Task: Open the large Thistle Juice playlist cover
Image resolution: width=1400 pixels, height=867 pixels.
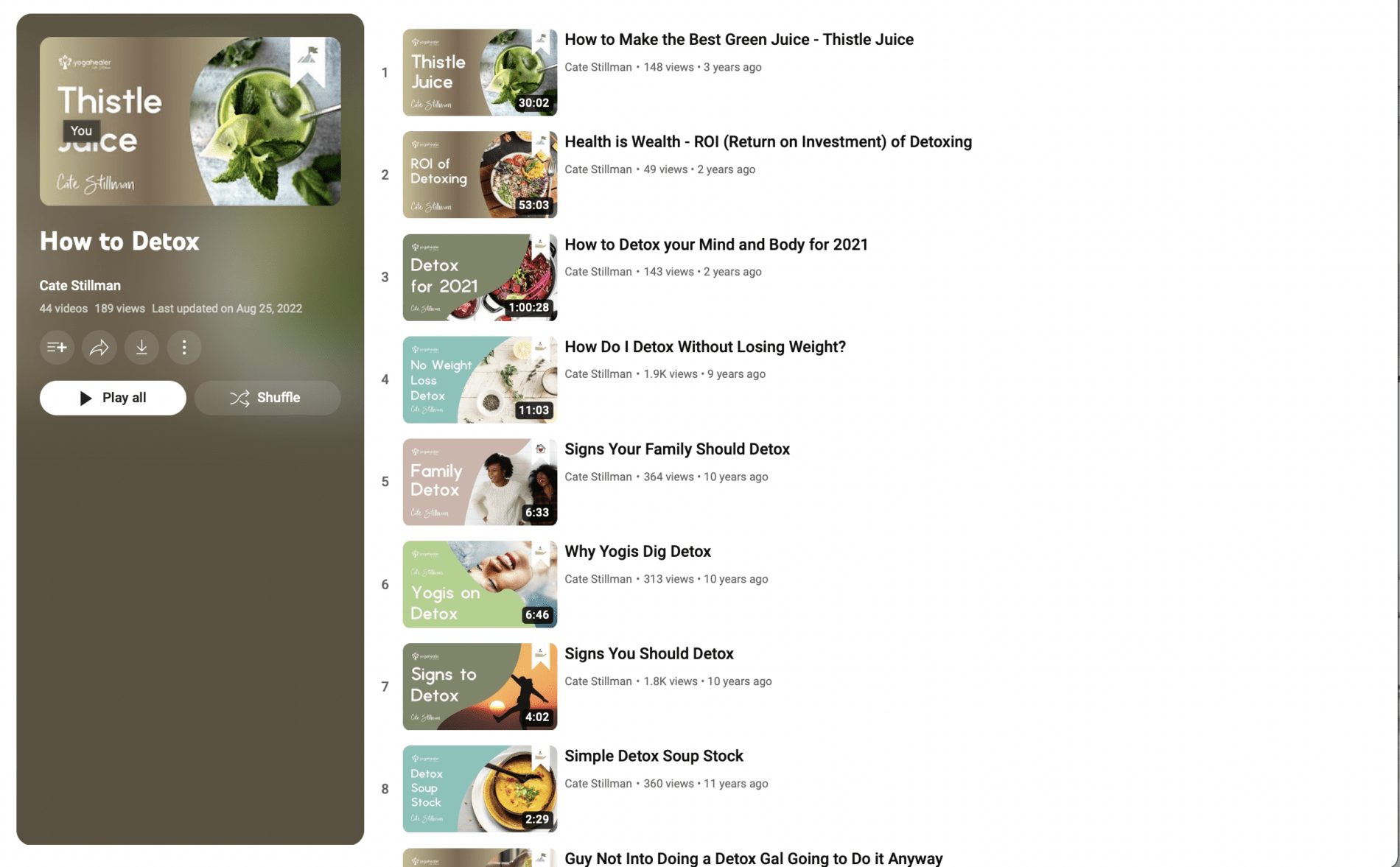Action: point(190,122)
